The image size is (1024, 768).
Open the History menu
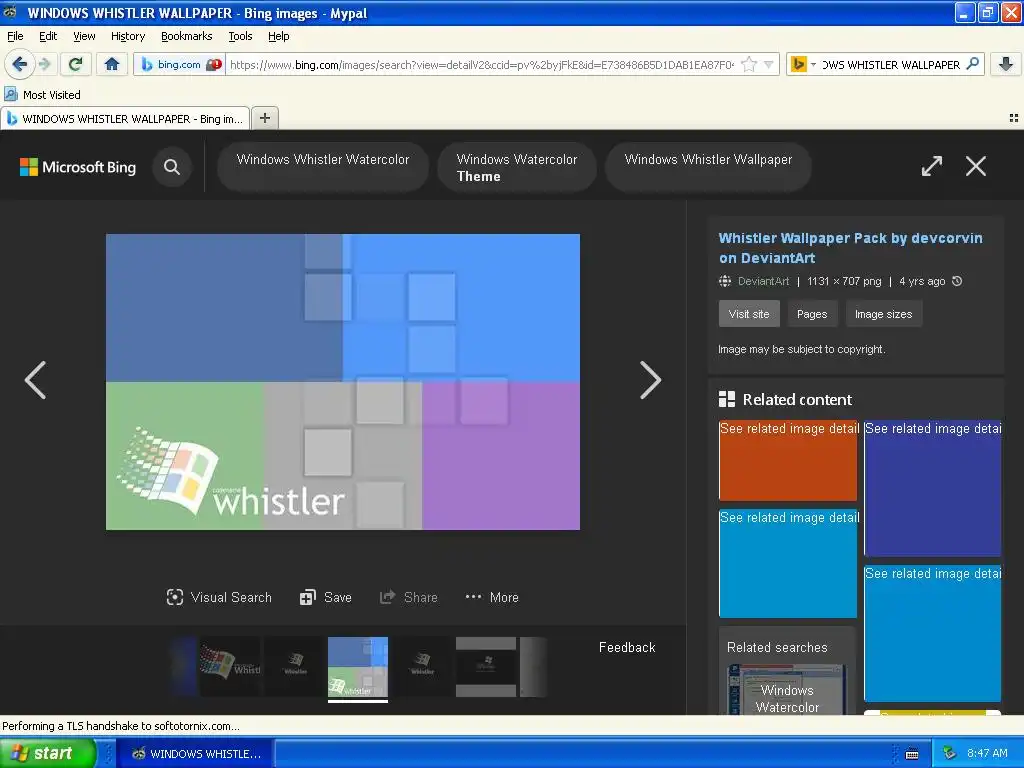pos(128,36)
